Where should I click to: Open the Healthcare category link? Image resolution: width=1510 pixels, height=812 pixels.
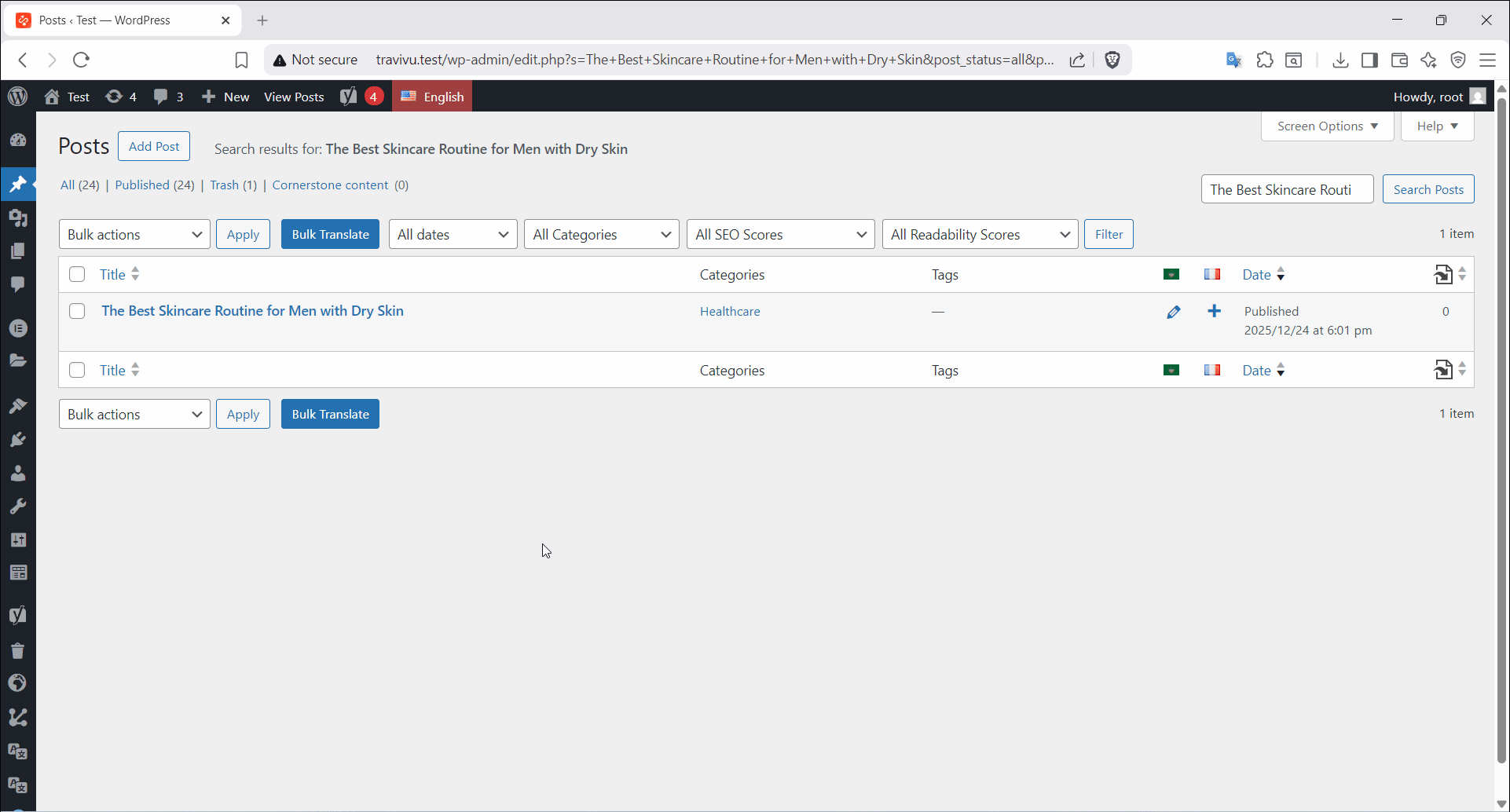(730, 312)
